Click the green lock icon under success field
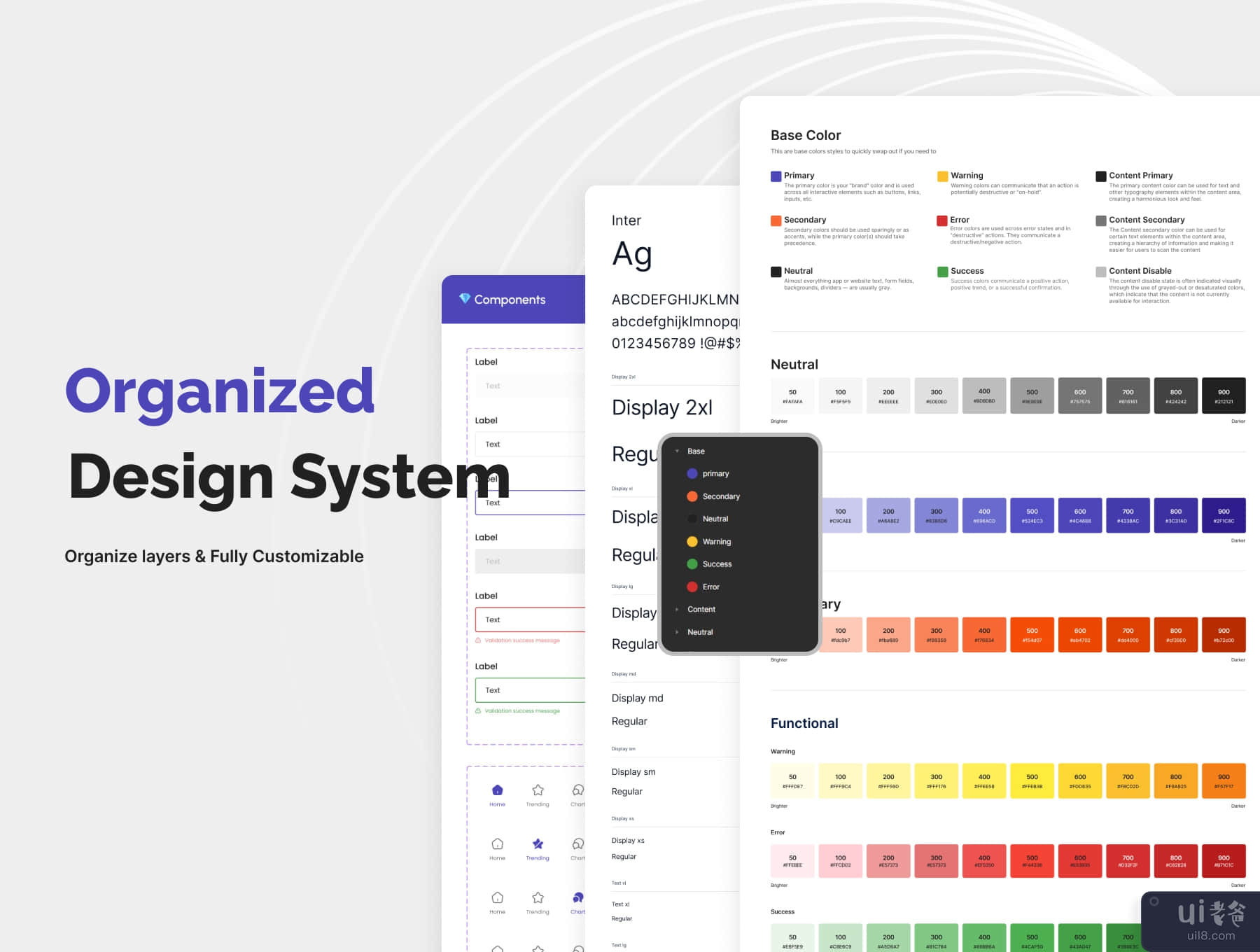Screen dimensions: 1260x952 (x=478, y=710)
